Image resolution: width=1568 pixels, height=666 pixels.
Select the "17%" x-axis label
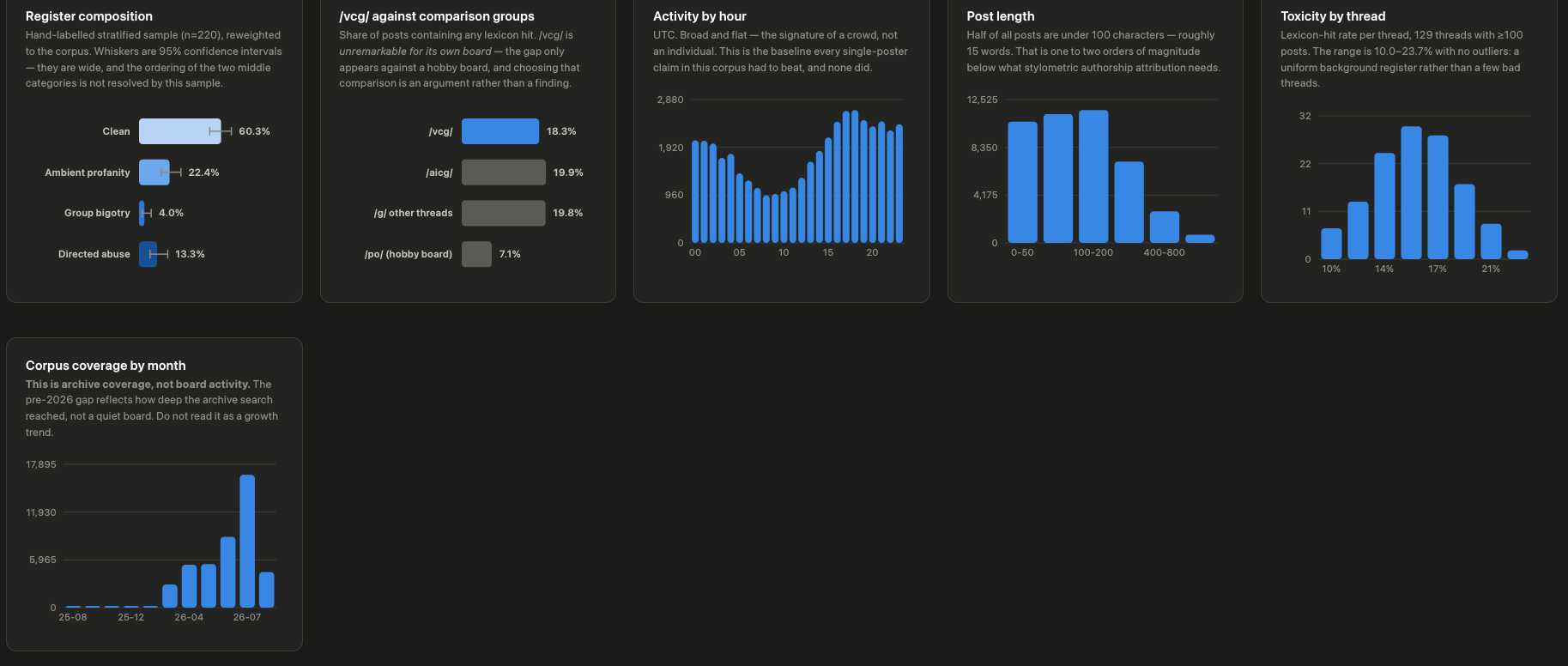coord(1438,269)
